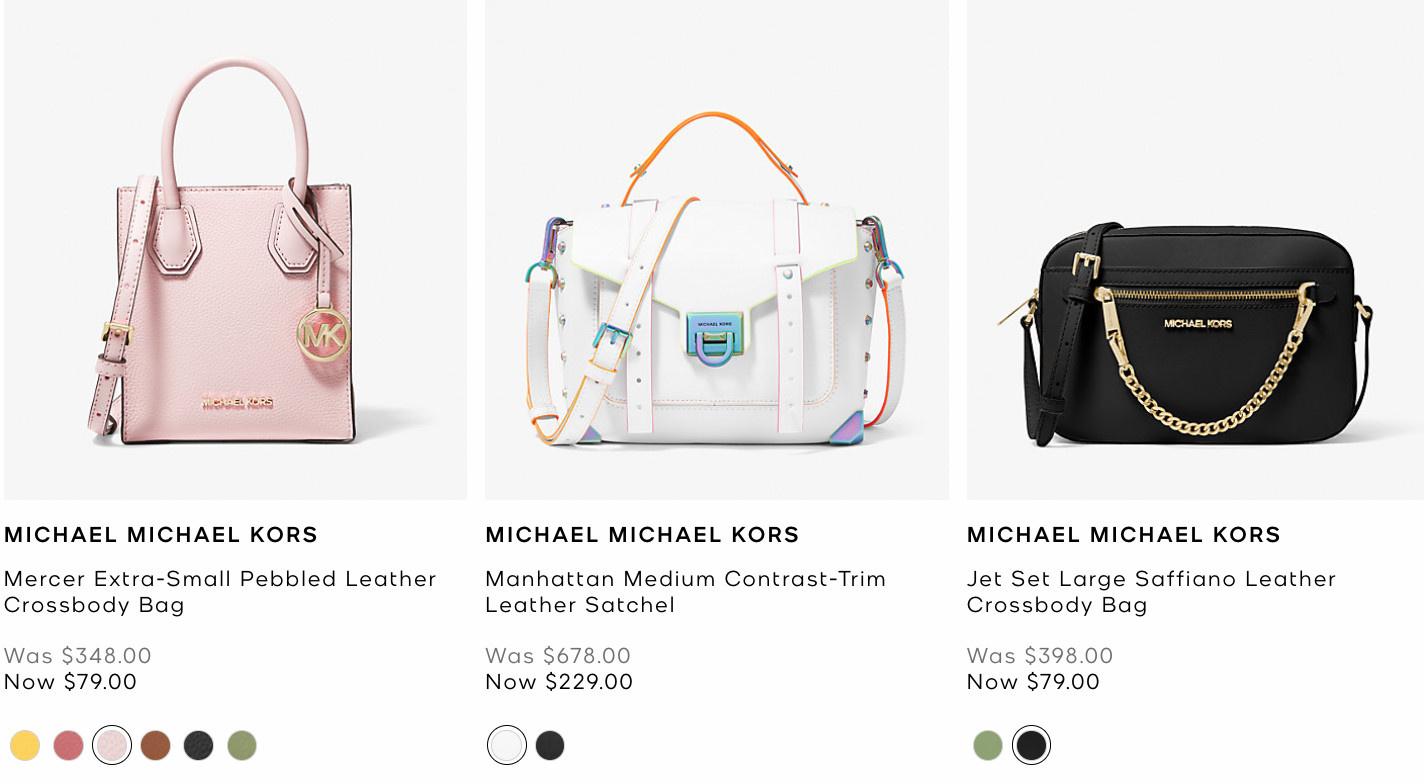Select white swatch for Manhattan satchel
1424x784 pixels.
pyautogui.click(x=507, y=745)
